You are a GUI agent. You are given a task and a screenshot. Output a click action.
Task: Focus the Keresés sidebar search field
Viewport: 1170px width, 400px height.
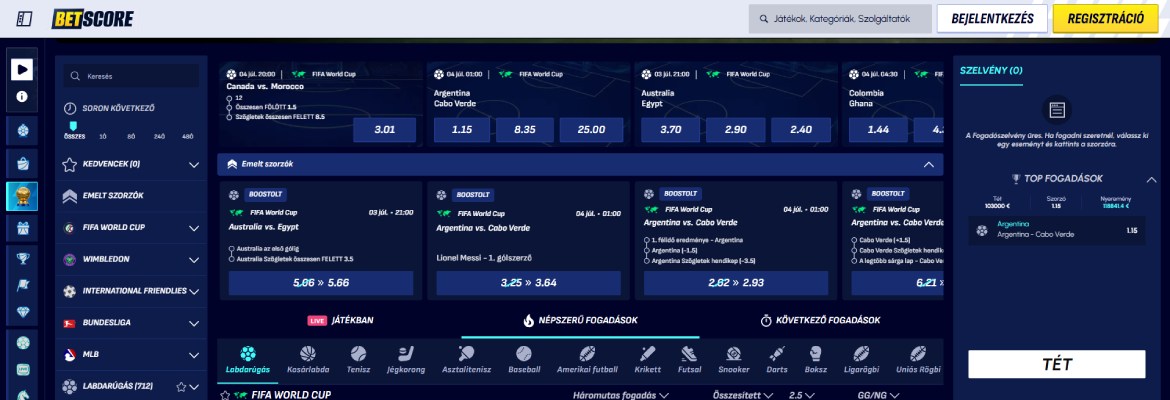(x=131, y=76)
